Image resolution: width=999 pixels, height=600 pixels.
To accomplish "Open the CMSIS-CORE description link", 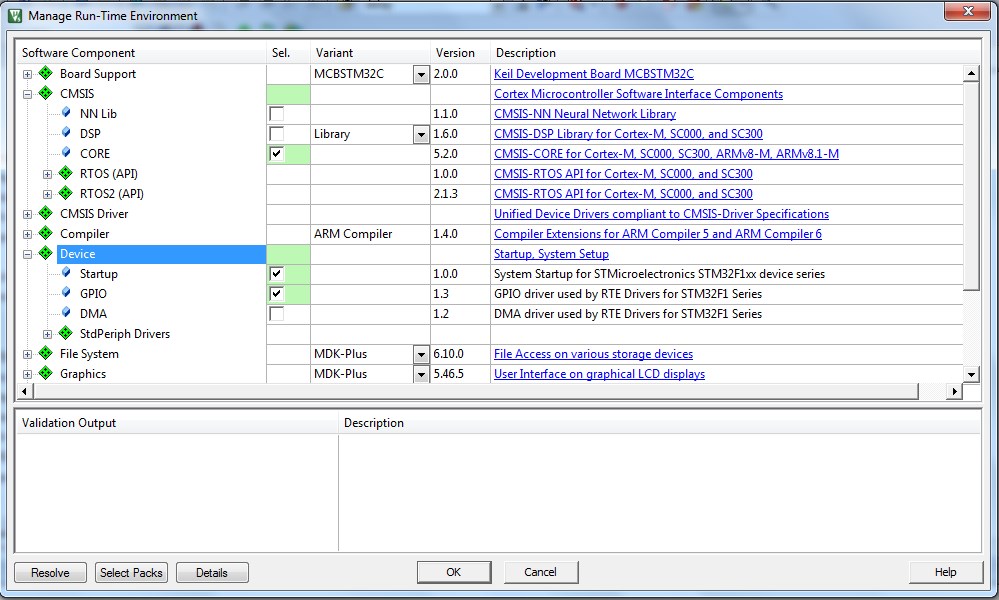I will point(666,154).
